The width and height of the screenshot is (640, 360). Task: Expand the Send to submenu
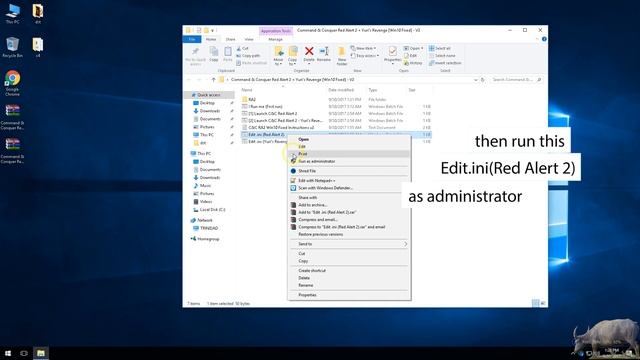(x=349, y=244)
